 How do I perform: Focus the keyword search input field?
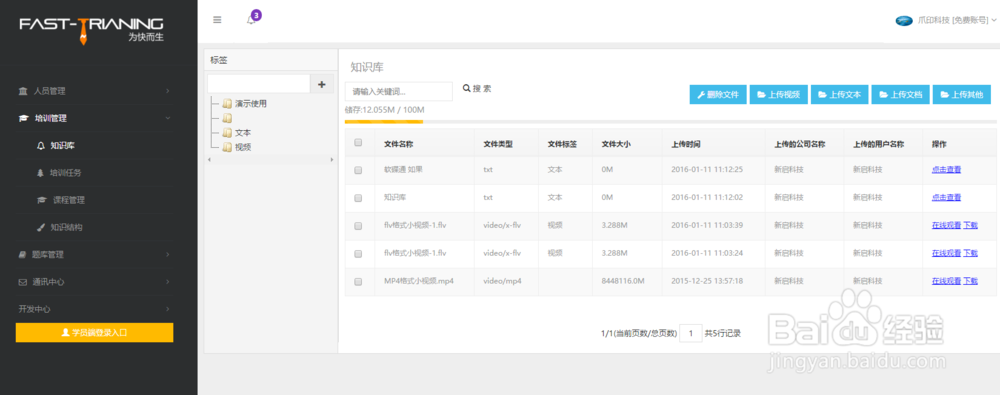399,91
